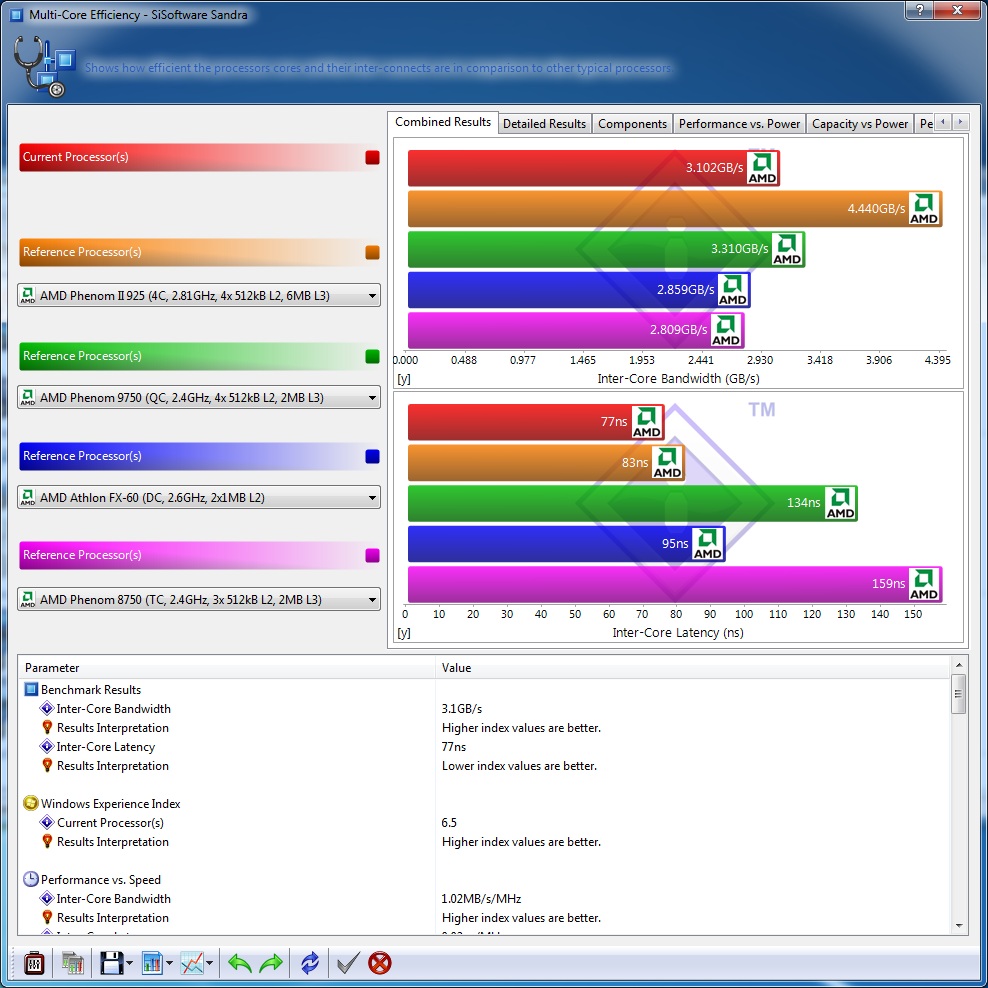Click the bar chart type icon
The width and height of the screenshot is (988, 988).
pos(152,963)
